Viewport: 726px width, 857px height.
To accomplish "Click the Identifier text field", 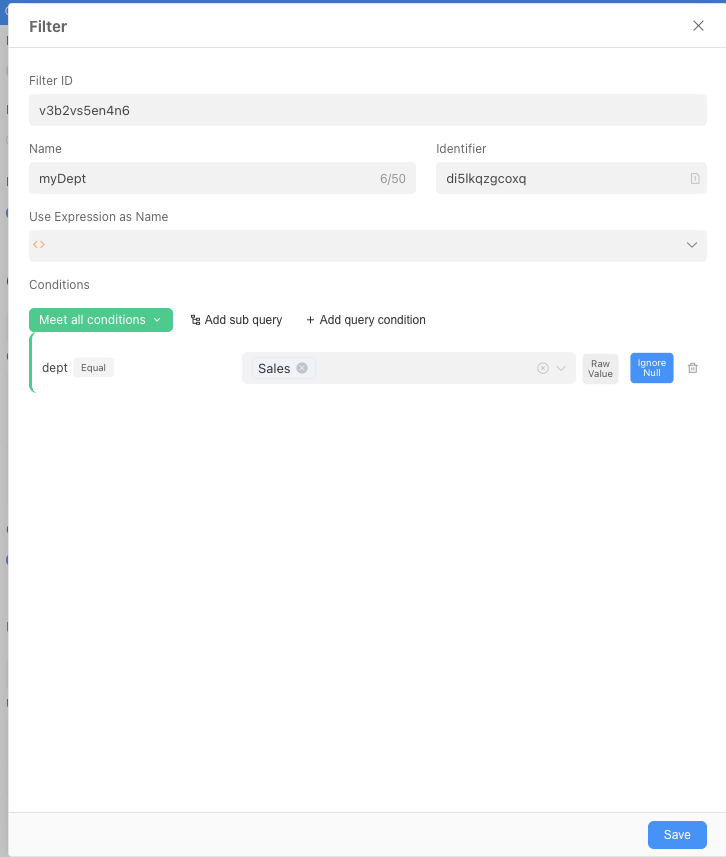I will [560, 179].
